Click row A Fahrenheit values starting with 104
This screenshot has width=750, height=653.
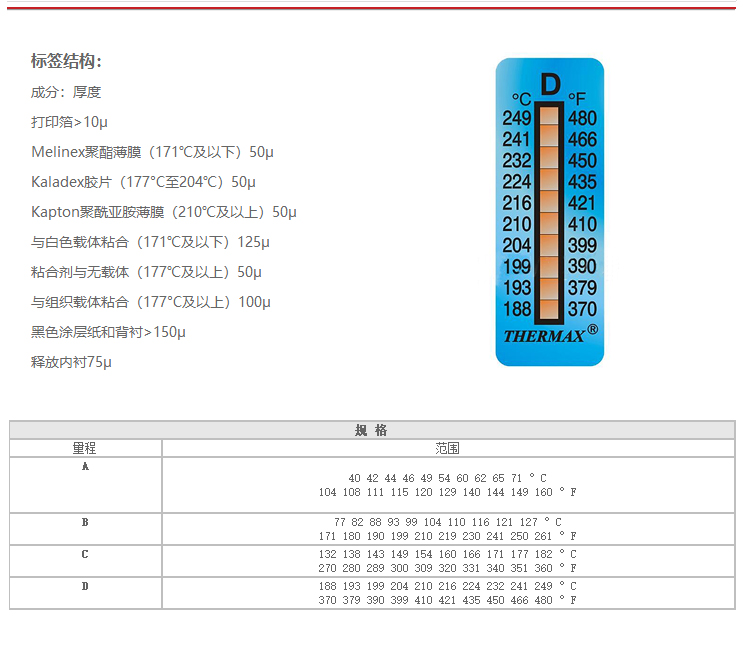(447, 492)
